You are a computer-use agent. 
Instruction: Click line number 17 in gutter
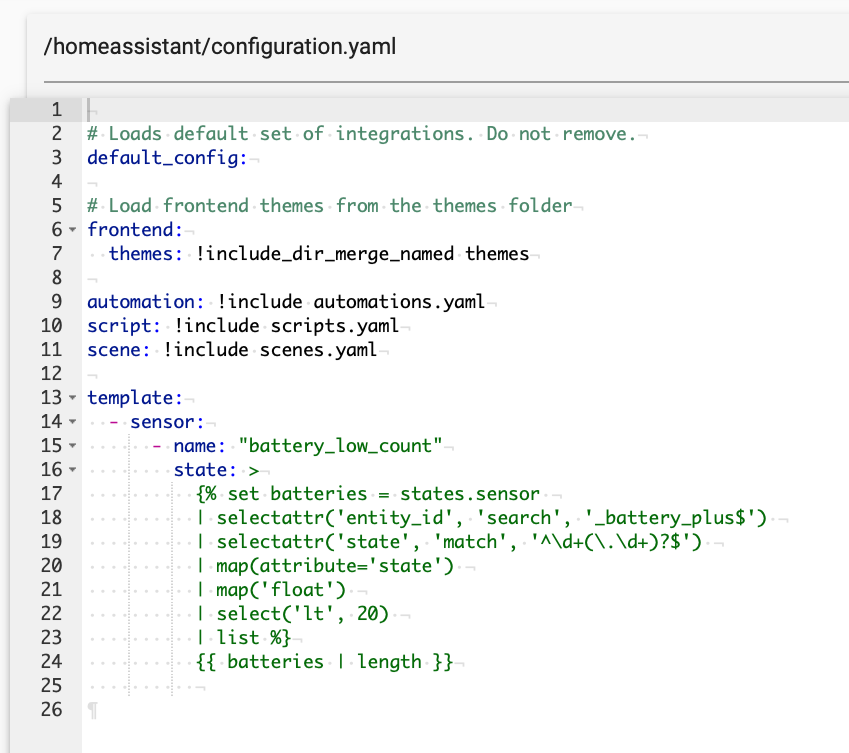(x=51, y=494)
